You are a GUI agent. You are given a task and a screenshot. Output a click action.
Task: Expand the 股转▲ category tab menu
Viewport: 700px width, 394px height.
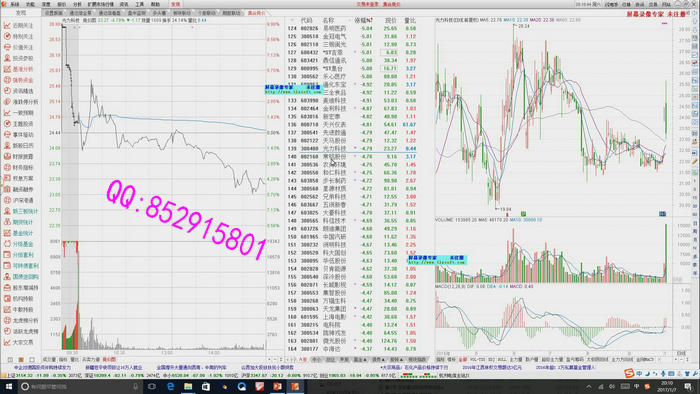(x=396, y=360)
